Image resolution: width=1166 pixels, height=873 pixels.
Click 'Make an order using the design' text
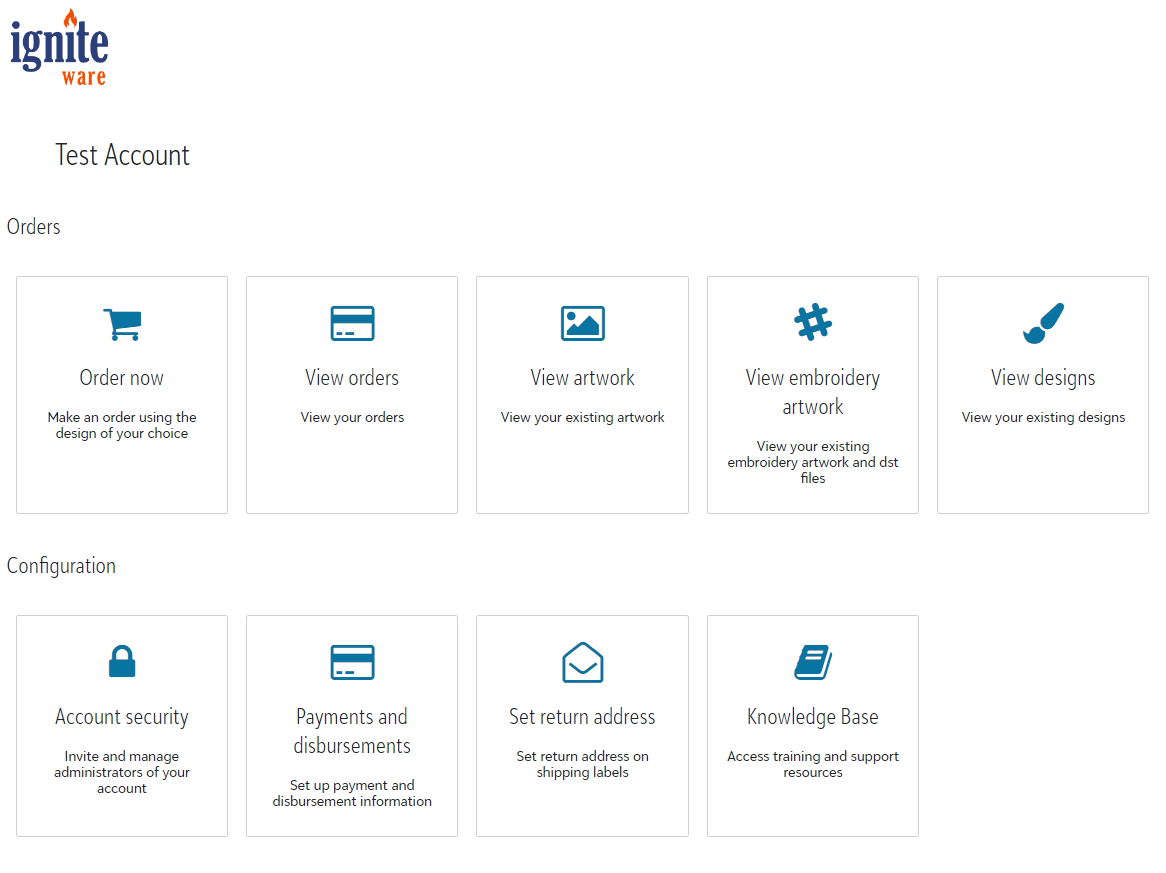[x=122, y=425]
